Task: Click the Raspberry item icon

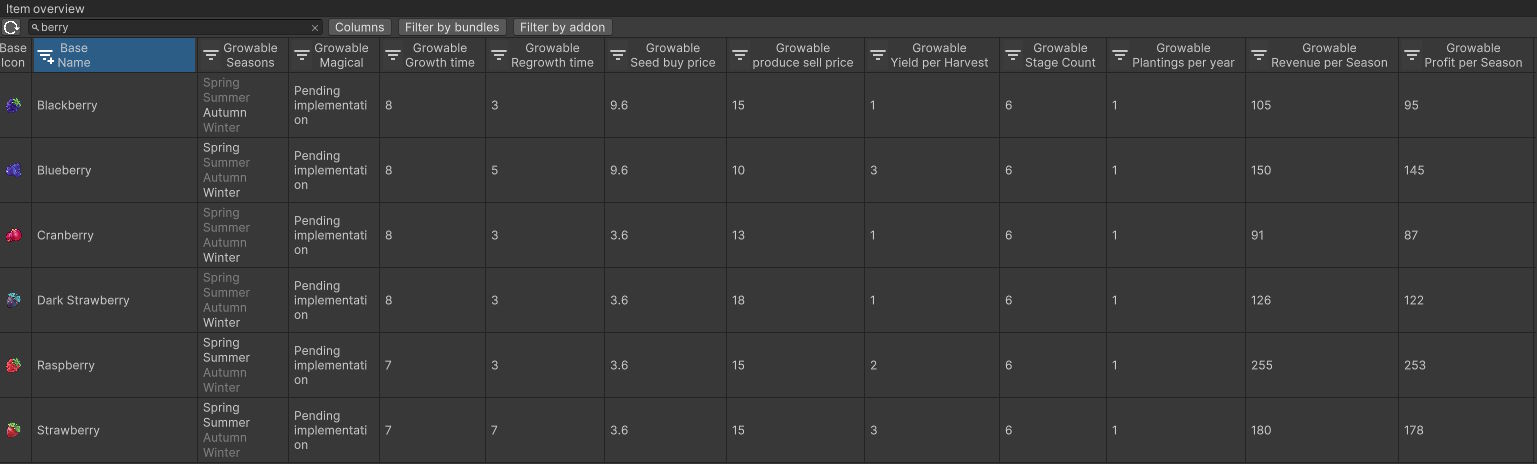Action: (x=13, y=365)
